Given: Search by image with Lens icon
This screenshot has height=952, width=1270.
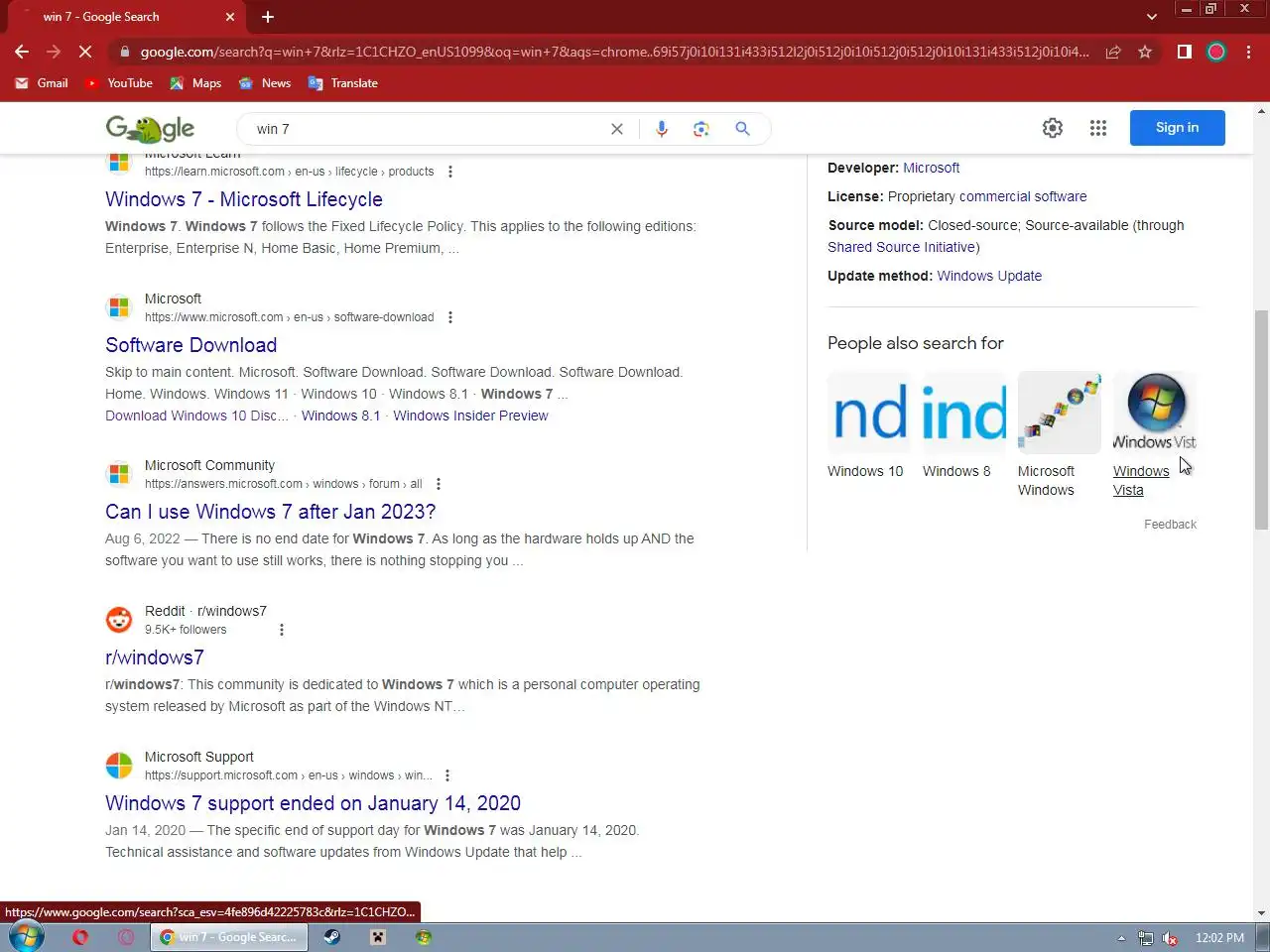Looking at the screenshot, I should click(701, 129).
